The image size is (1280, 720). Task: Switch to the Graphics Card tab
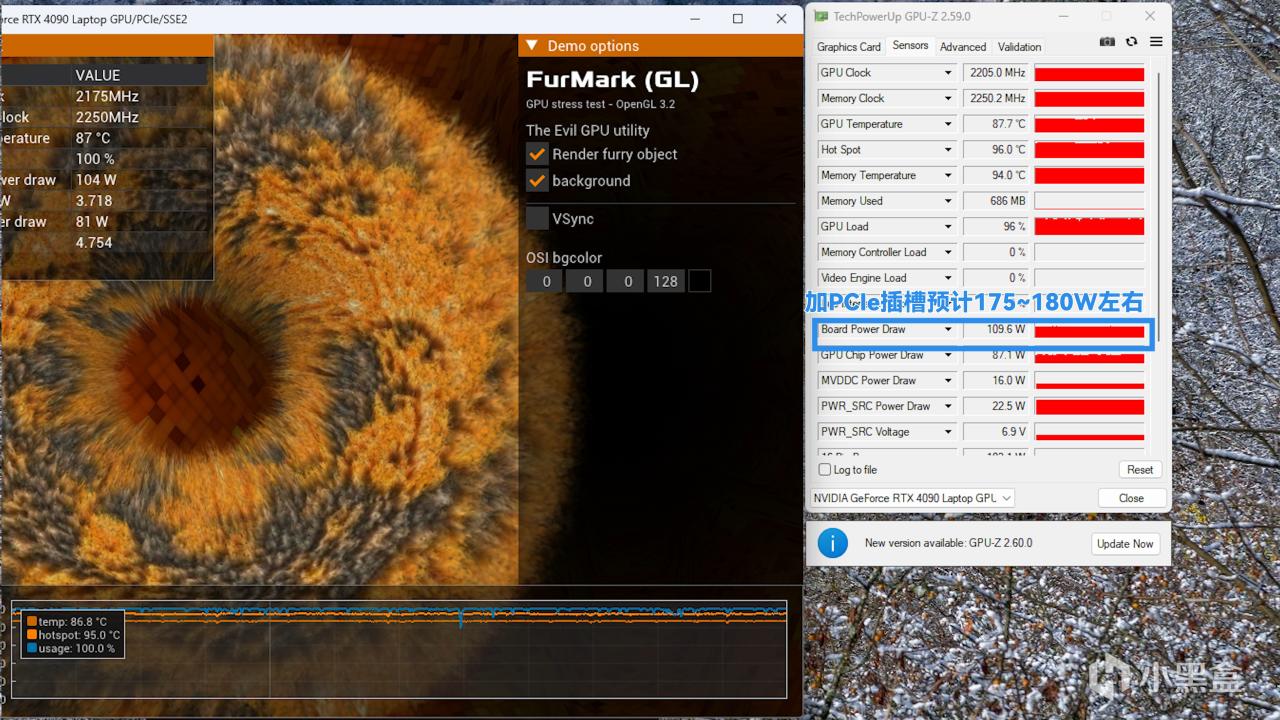pyautogui.click(x=848, y=47)
